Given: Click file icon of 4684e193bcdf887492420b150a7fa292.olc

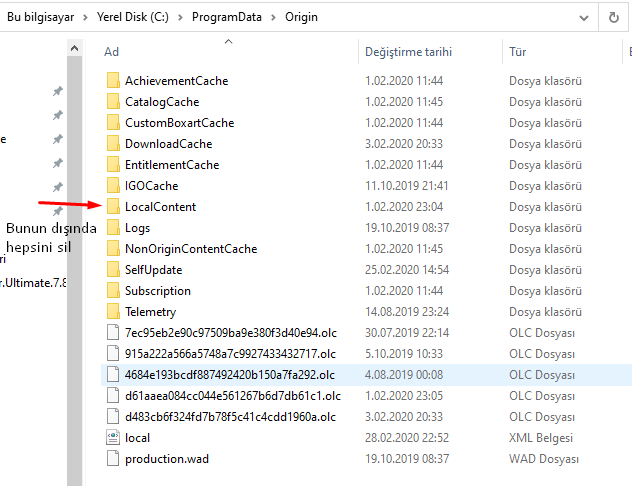Looking at the screenshot, I should pyautogui.click(x=113, y=374).
